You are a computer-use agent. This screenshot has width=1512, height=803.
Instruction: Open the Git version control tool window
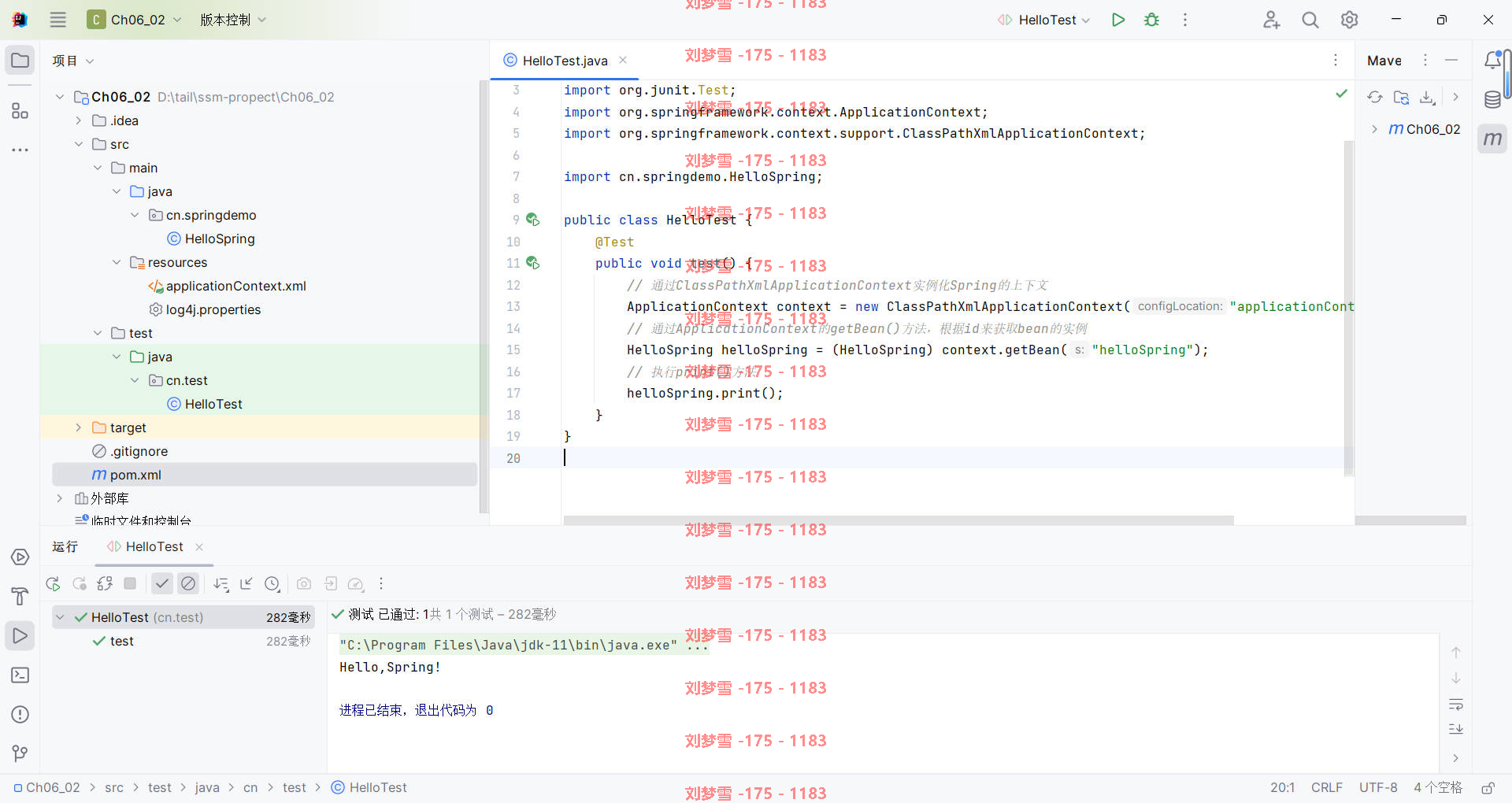tap(20, 754)
